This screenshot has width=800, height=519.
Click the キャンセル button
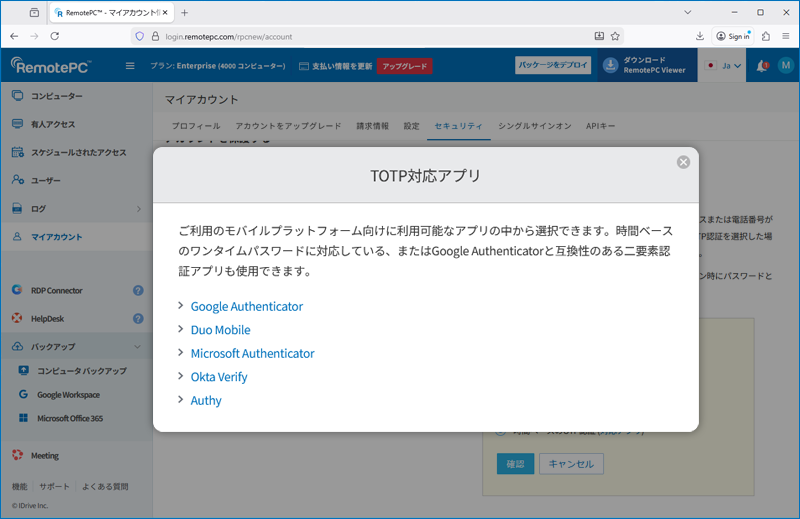click(x=571, y=464)
